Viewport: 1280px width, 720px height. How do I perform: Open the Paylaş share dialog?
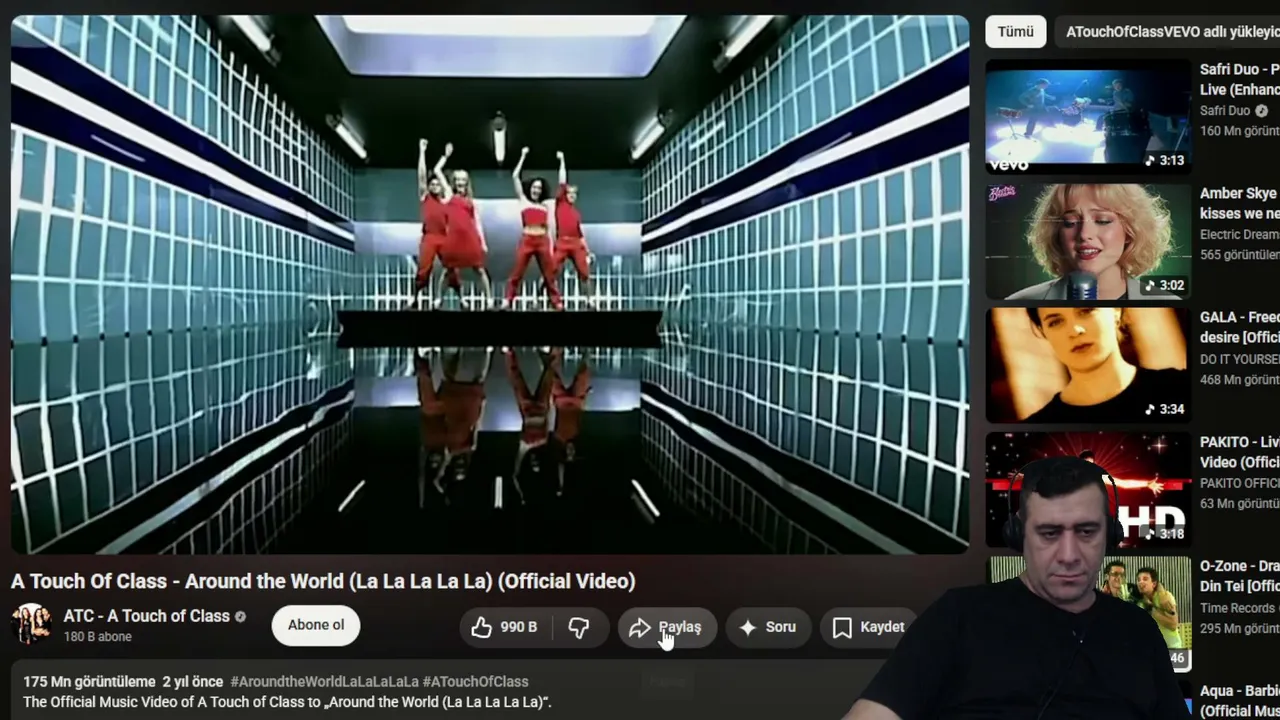point(666,627)
